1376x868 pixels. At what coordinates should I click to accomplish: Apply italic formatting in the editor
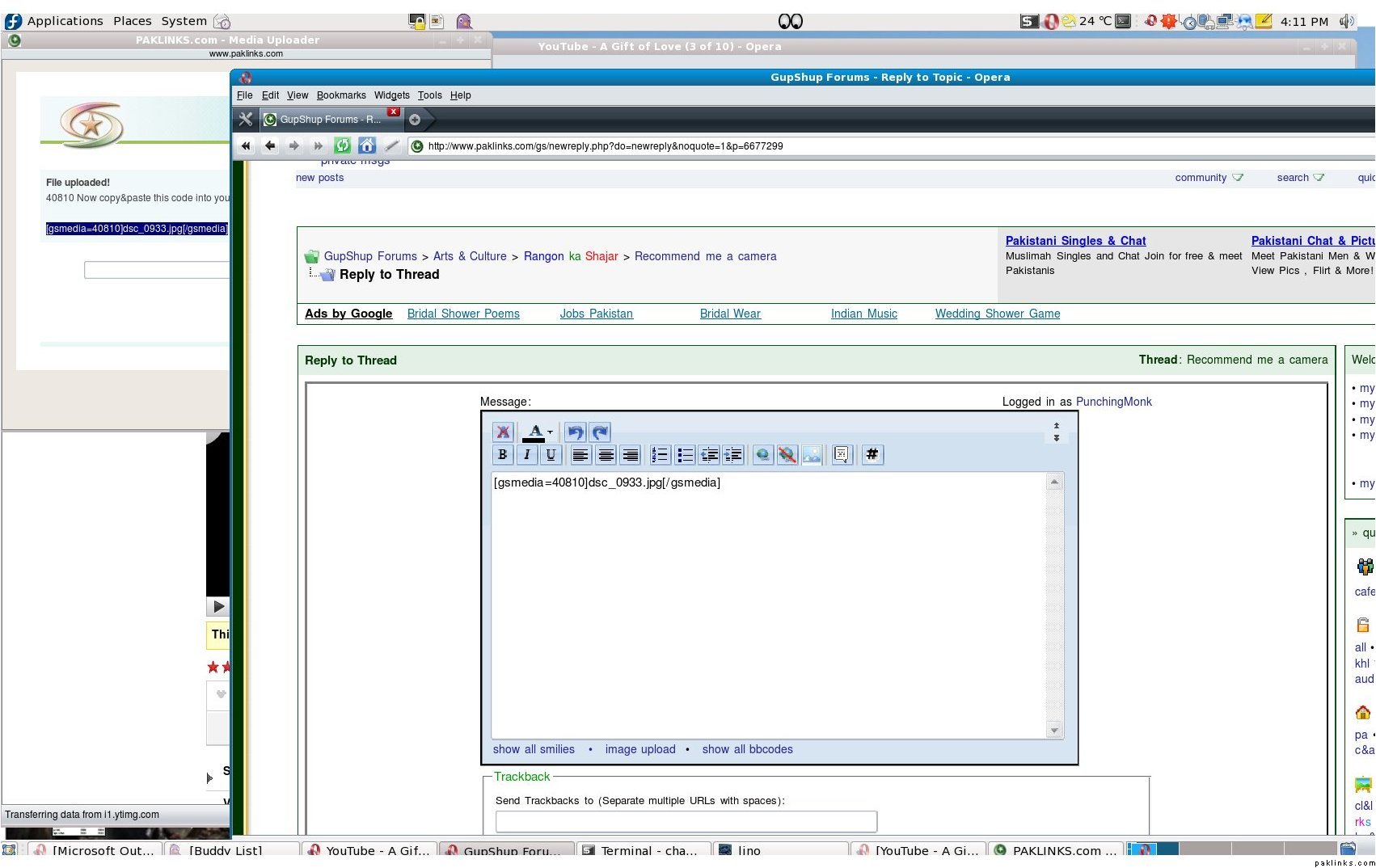[x=526, y=455]
